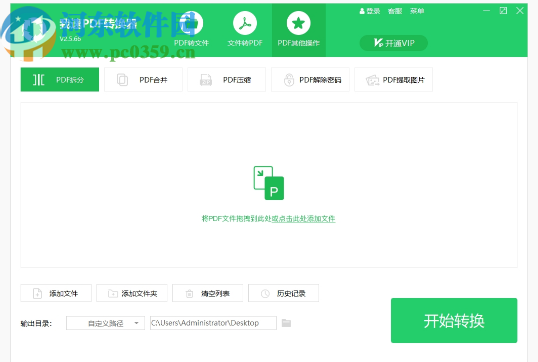
Task: Open the 历史记录 history button
Action: click(283, 293)
